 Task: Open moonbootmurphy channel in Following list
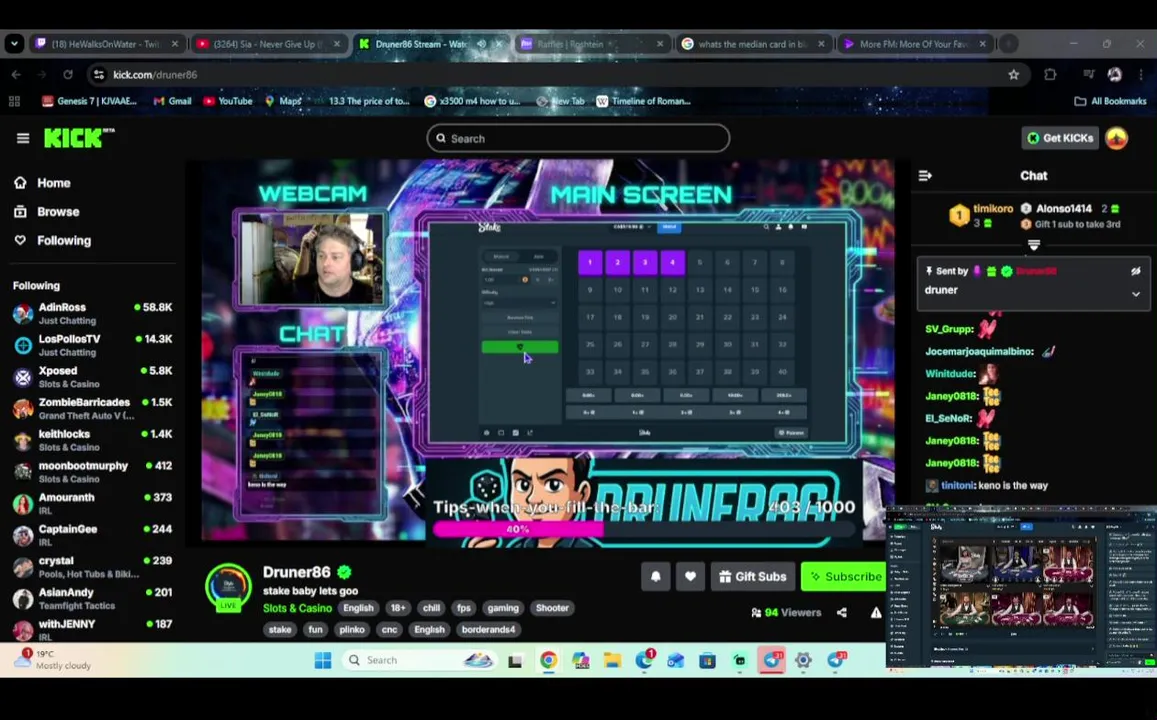click(x=92, y=472)
